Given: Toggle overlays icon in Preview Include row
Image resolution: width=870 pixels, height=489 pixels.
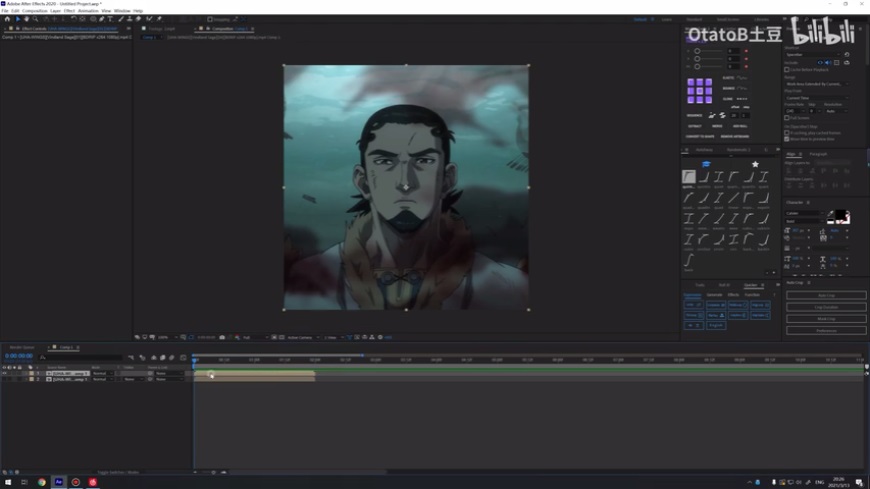Looking at the screenshot, I should [x=837, y=63].
